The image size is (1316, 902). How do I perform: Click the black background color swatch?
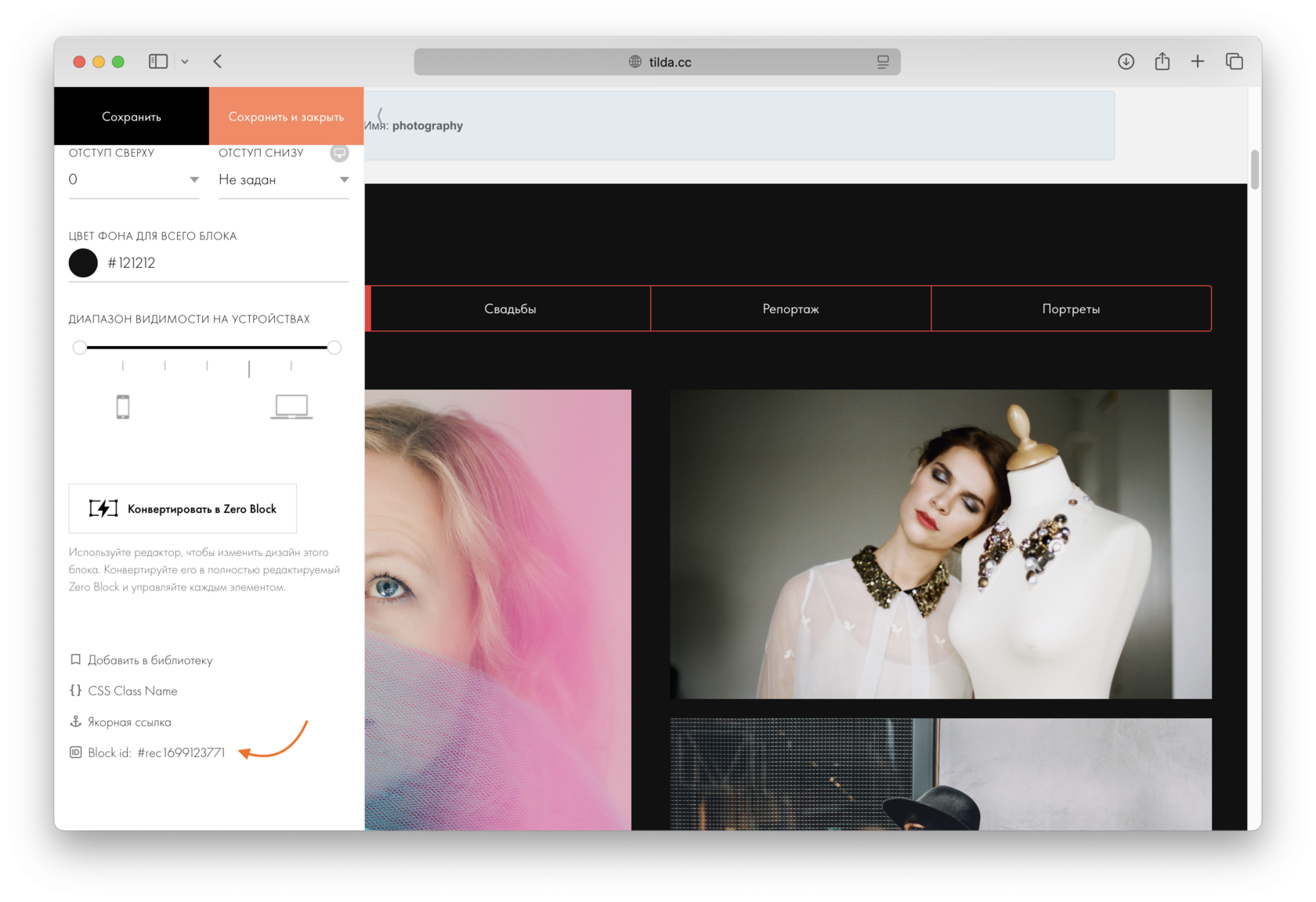[83, 263]
